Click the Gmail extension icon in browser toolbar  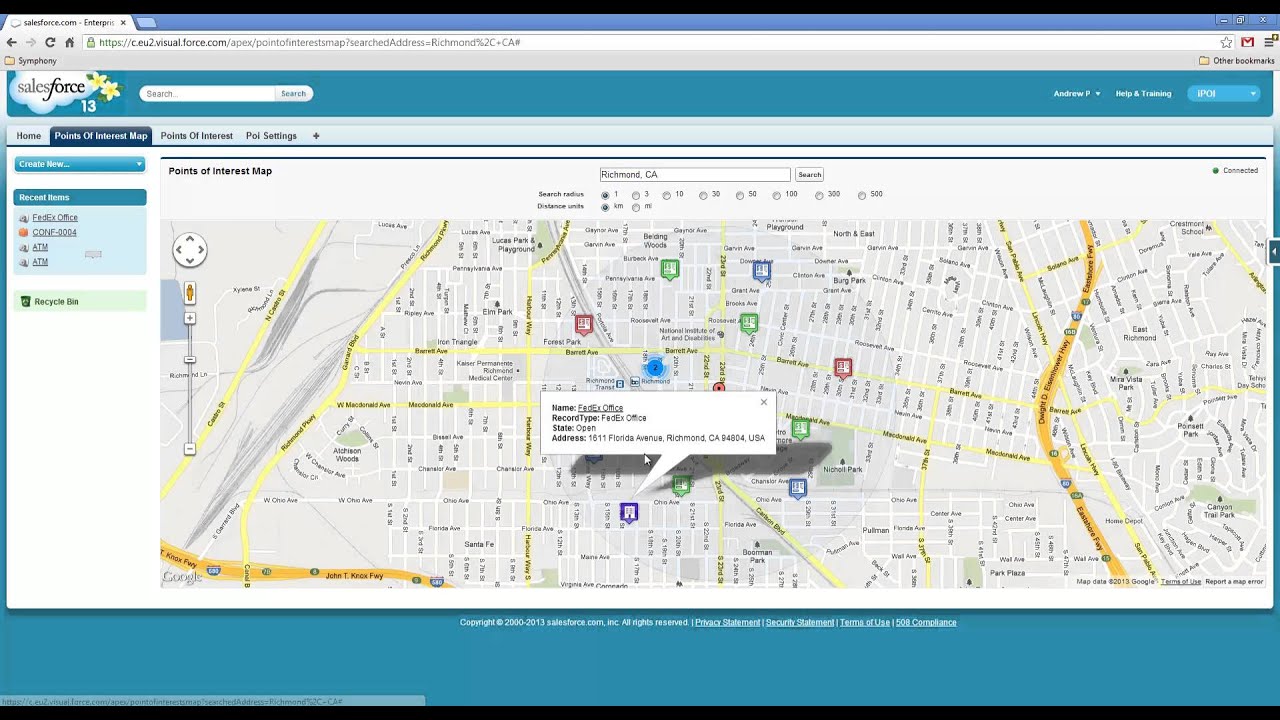click(1248, 42)
